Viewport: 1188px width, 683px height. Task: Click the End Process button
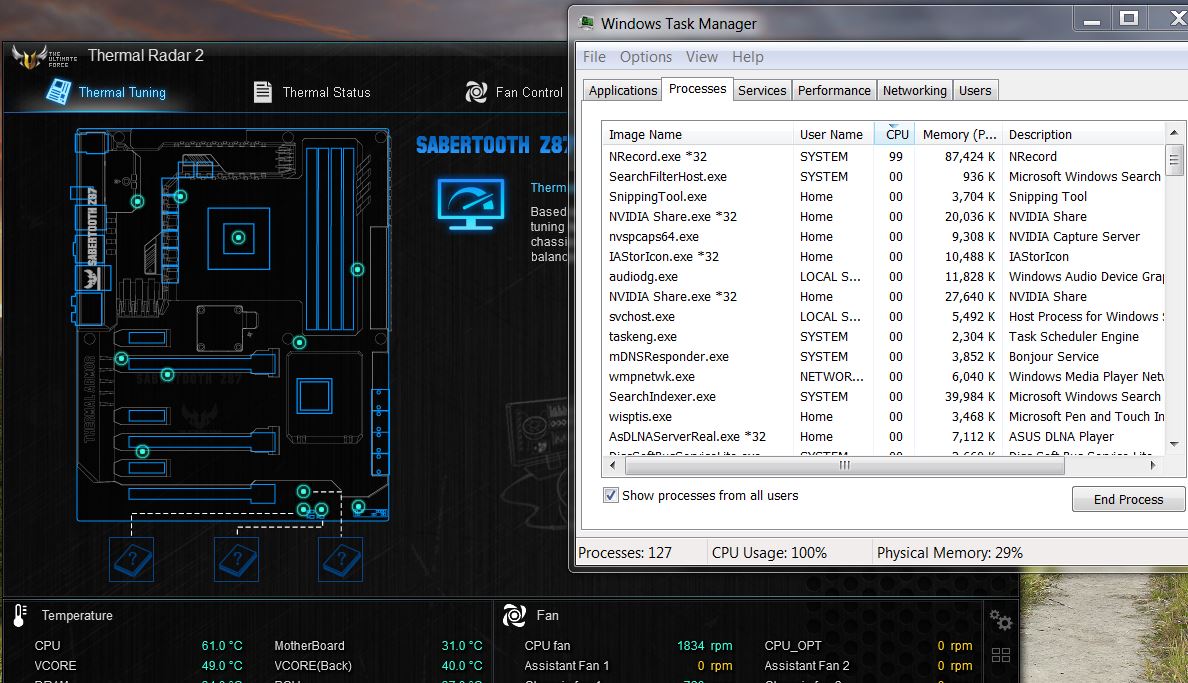(1128, 500)
